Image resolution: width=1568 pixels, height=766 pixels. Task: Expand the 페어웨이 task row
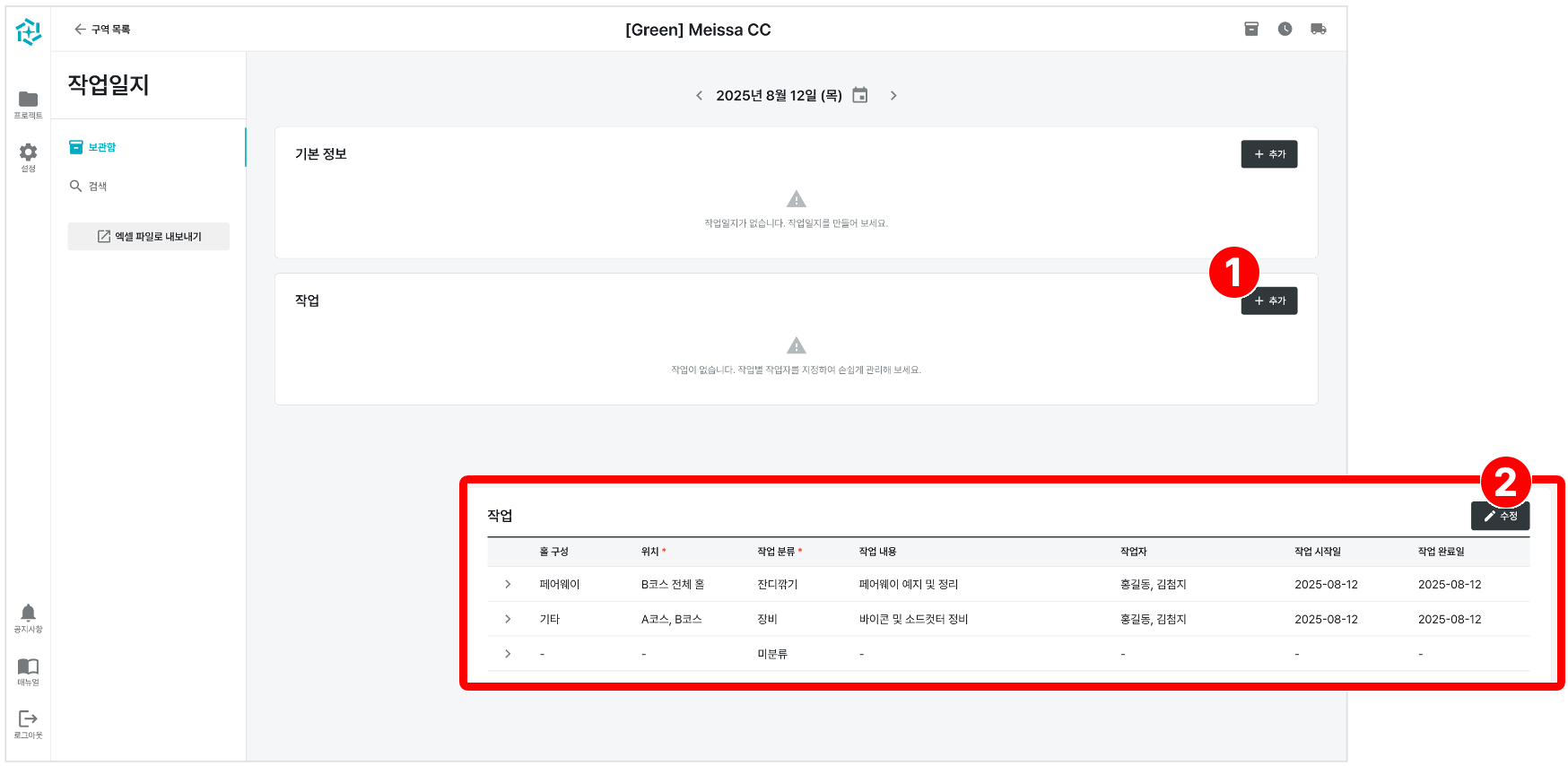pos(508,584)
